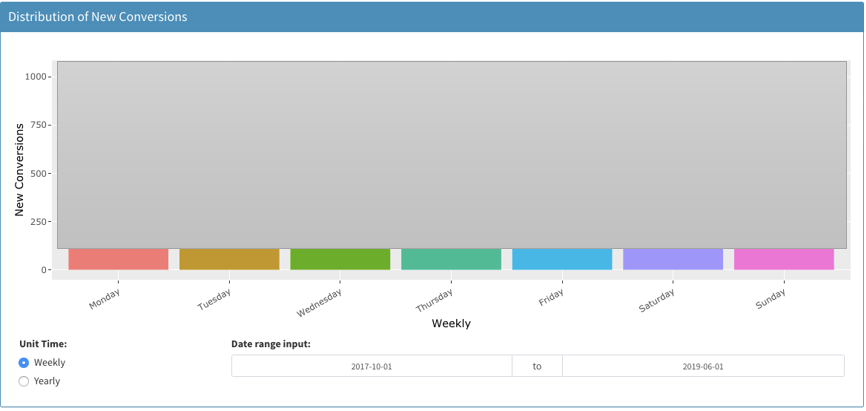Click the start date field 2017-10-01
This screenshot has width=866, height=411.
click(x=371, y=366)
